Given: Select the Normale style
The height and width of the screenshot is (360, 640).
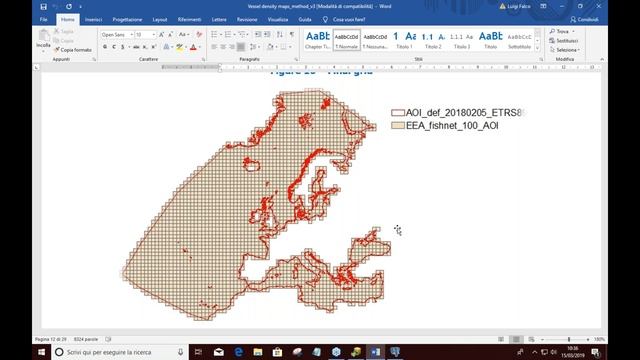Looking at the screenshot, I should 347,40.
